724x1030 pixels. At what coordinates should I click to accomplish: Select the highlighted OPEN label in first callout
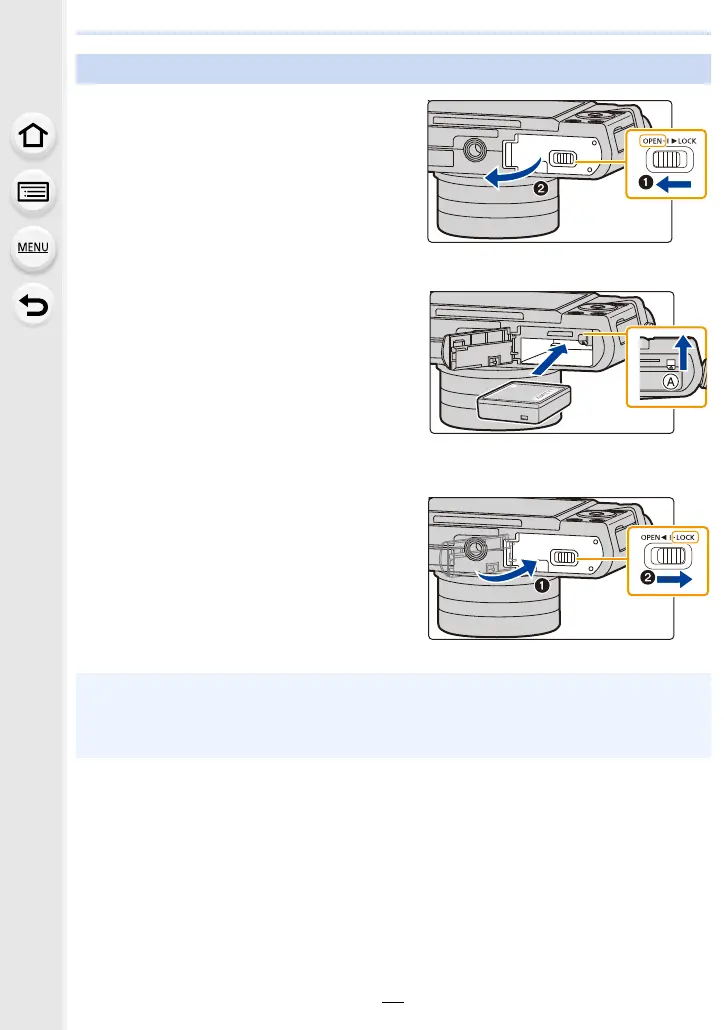tap(652, 141)
